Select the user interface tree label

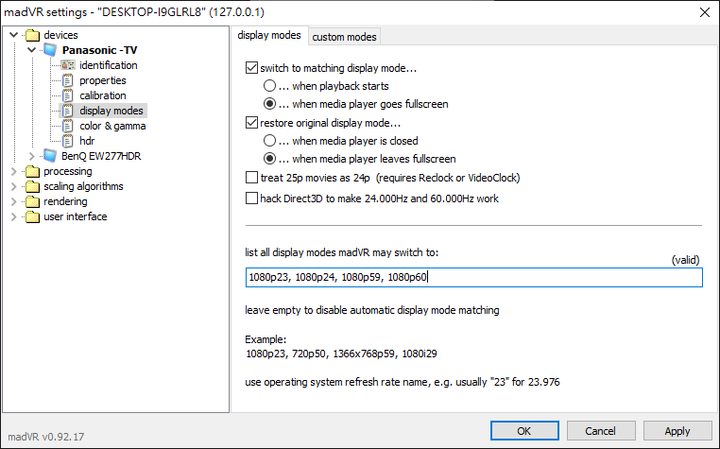[x=75, y=217]
